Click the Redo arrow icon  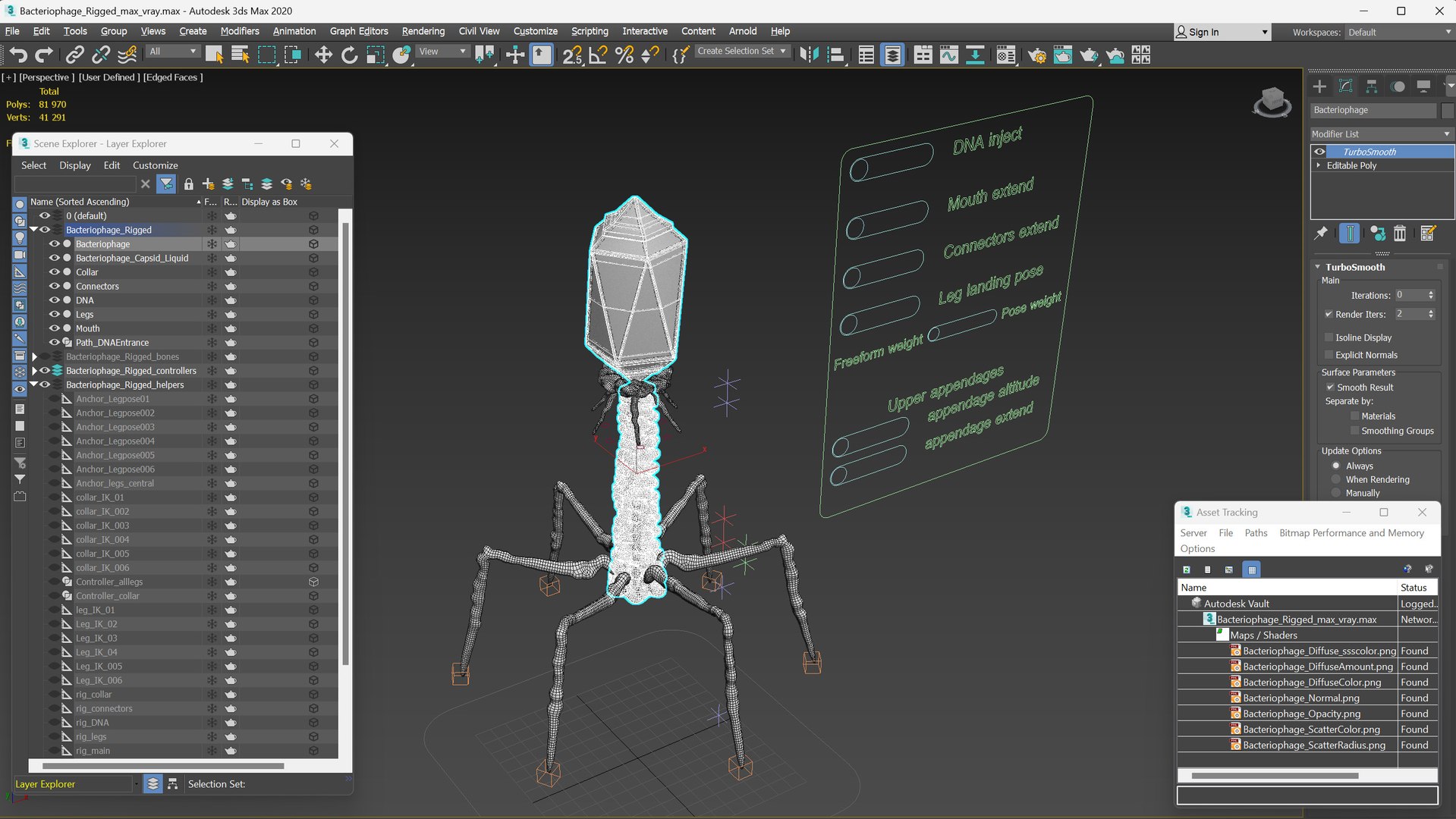(44, 55)
